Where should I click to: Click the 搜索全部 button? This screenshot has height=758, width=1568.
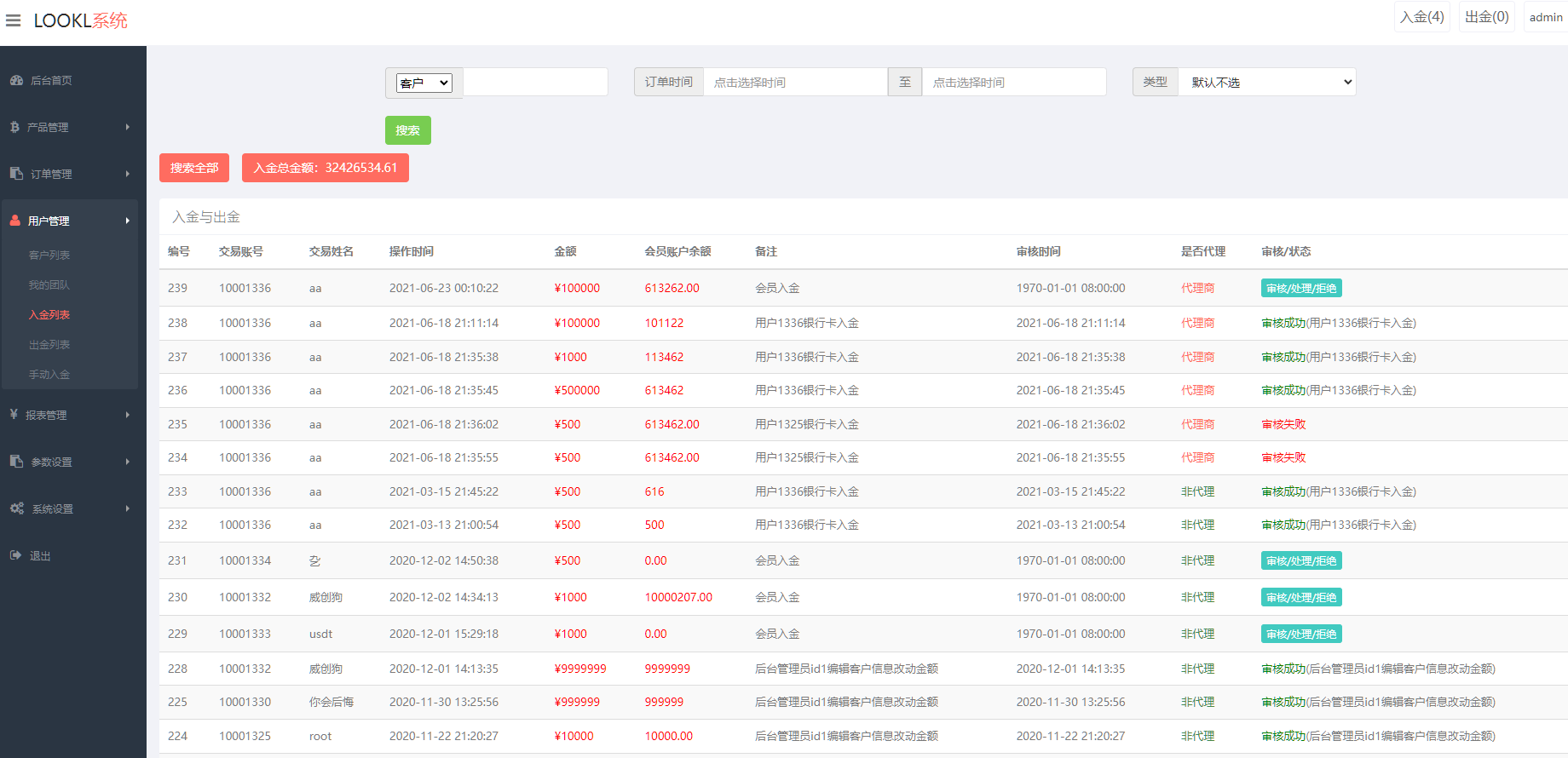coord(194,168)
